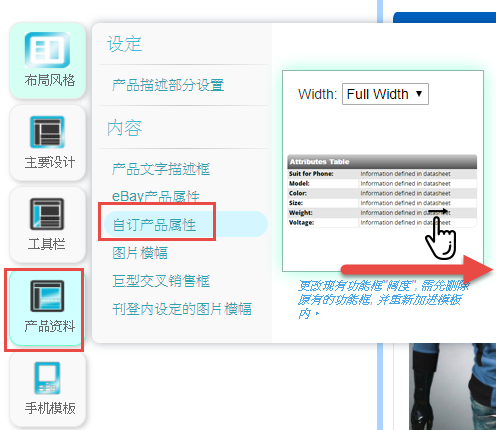Choose eBay产品属性 menu item
Screen dimensions: 496x430
pos(156,196)
